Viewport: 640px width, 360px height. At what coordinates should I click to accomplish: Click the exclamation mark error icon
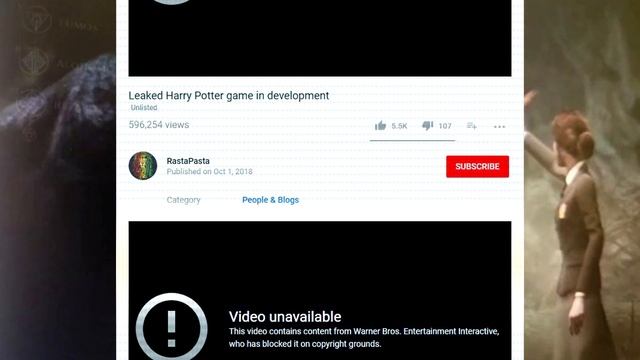pyautogui.click(x=171, y=327)
